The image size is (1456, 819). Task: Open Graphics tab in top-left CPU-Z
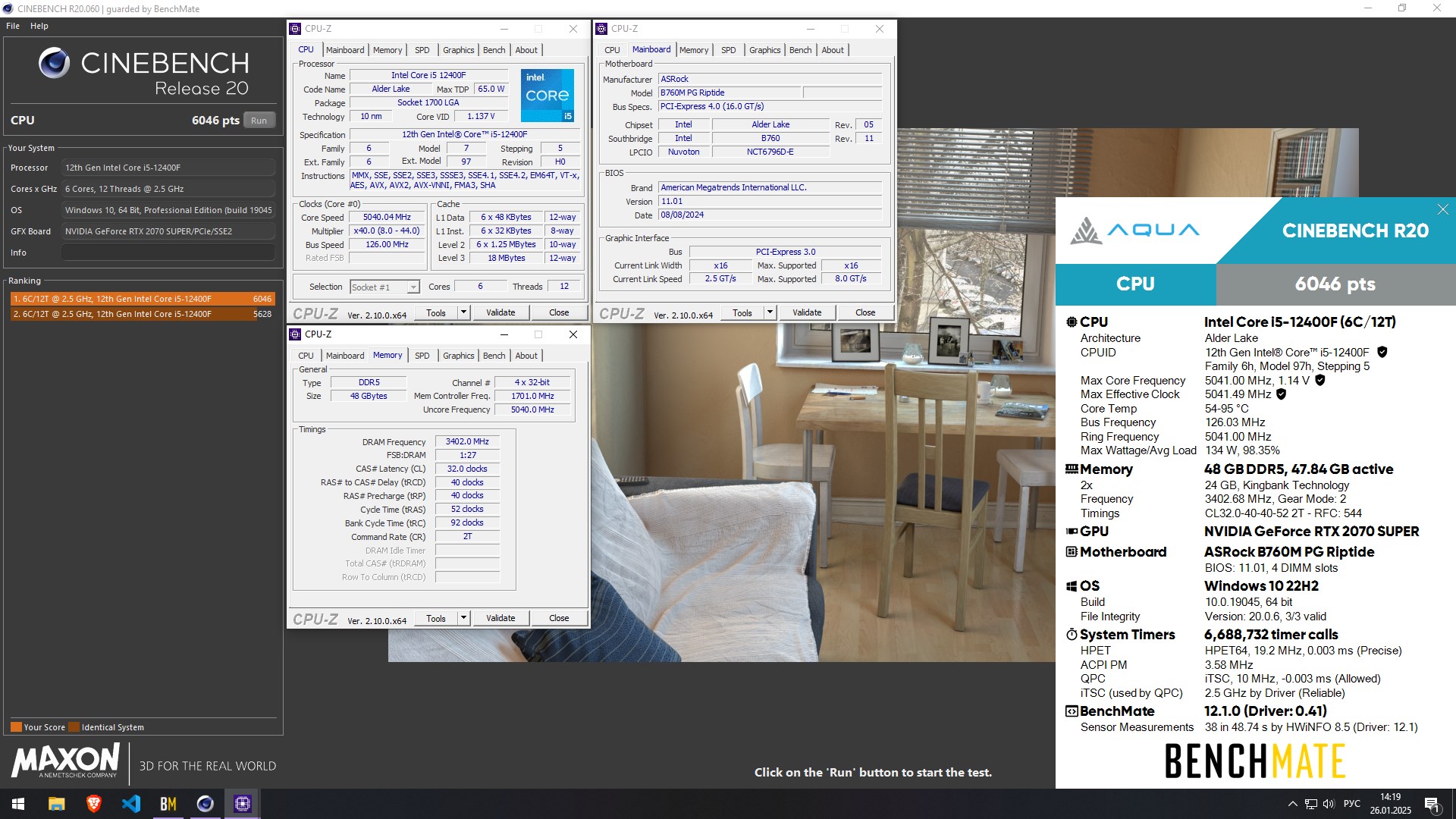459,50
